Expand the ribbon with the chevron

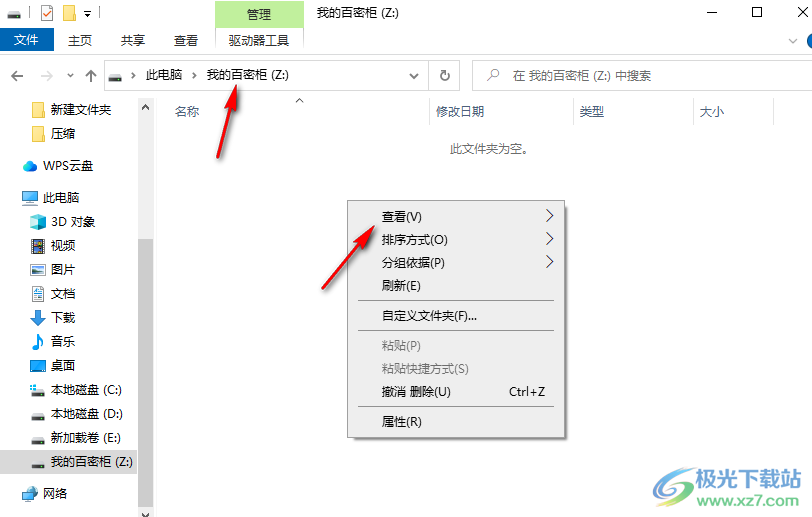792,41
